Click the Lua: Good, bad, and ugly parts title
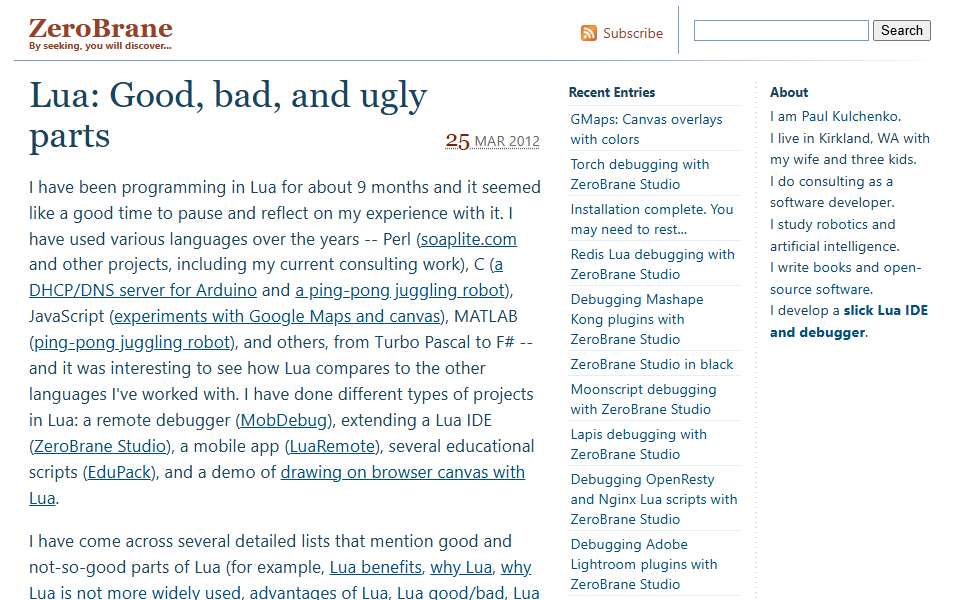The image size is (960, 600). tap(228, 114)
